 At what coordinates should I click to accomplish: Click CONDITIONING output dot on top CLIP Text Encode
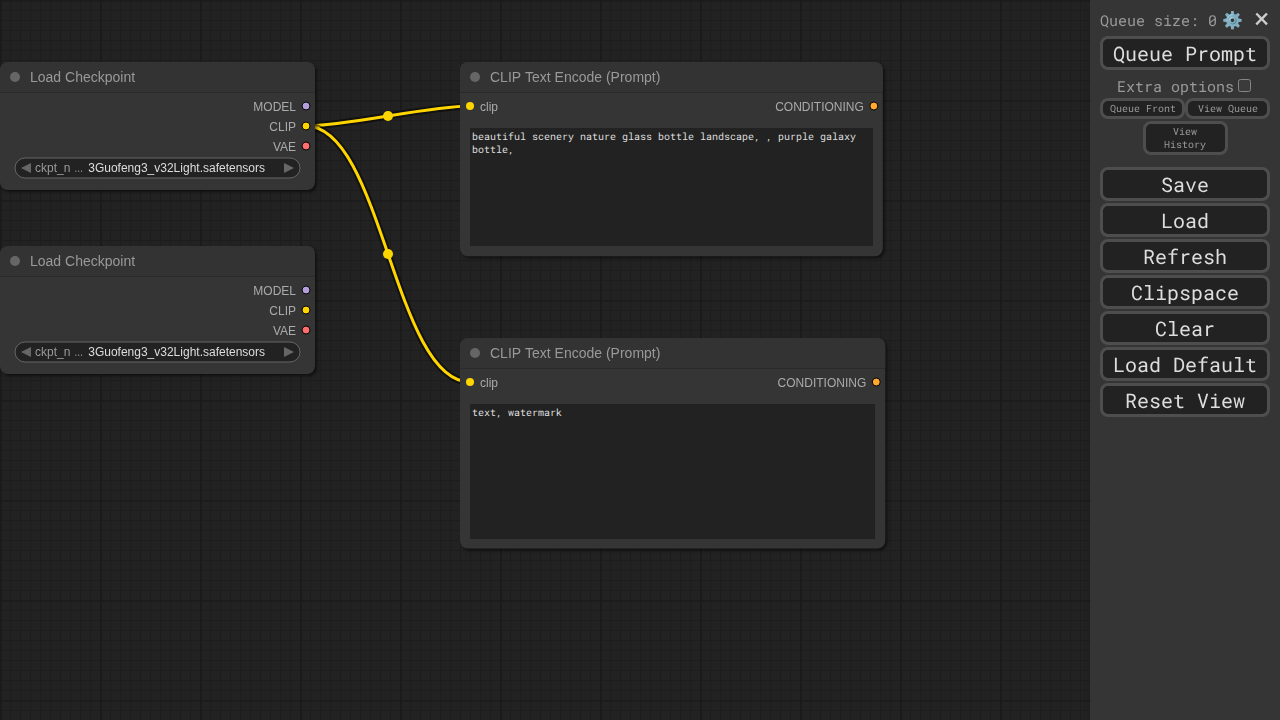[x=873, y=106]
